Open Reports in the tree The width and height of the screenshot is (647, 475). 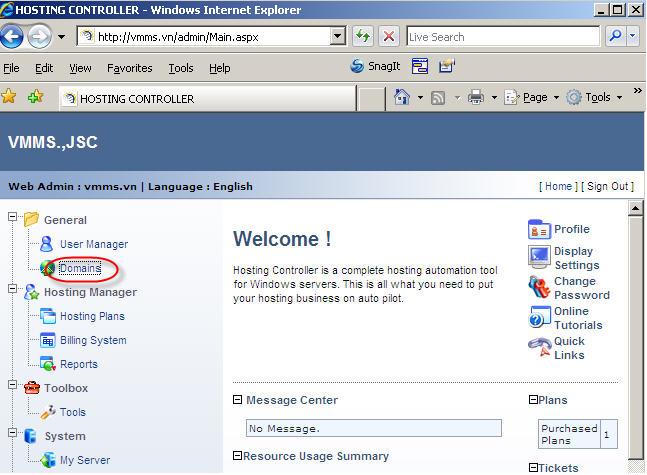coord(79,364)
